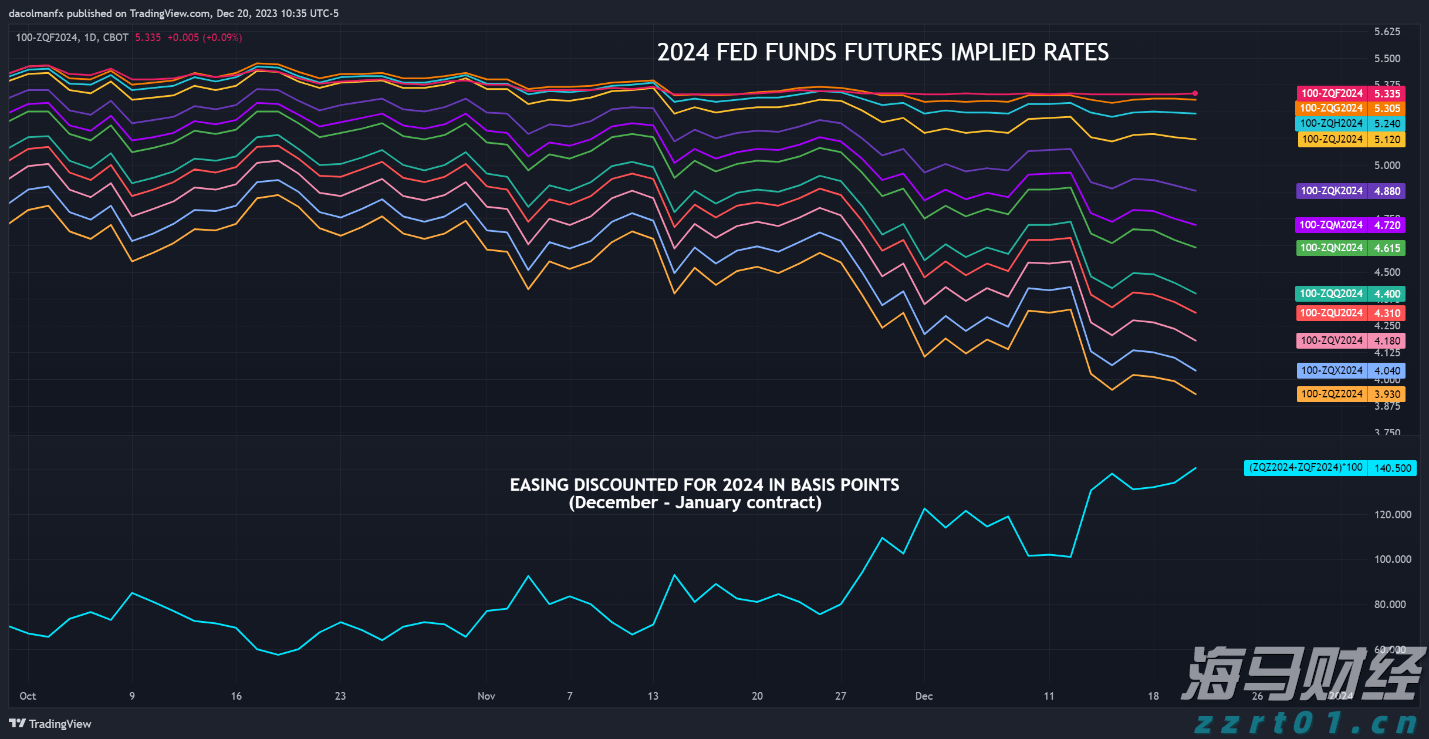Image resolution: width=1429 pixels, height=739 pixels.
Task: Click the '2024 Fed Funds Futures Implied Rates' title
Action: pyautogui.click(x=882, y=52)
